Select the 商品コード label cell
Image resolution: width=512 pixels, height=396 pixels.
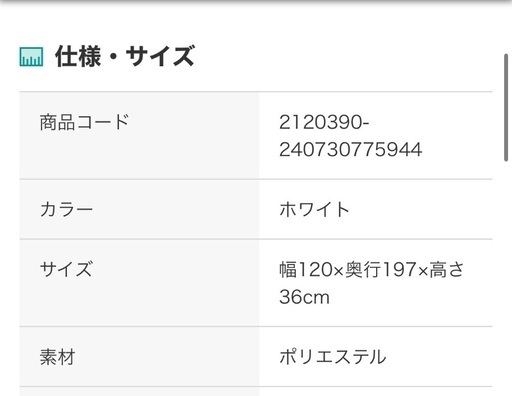point(139,135)
